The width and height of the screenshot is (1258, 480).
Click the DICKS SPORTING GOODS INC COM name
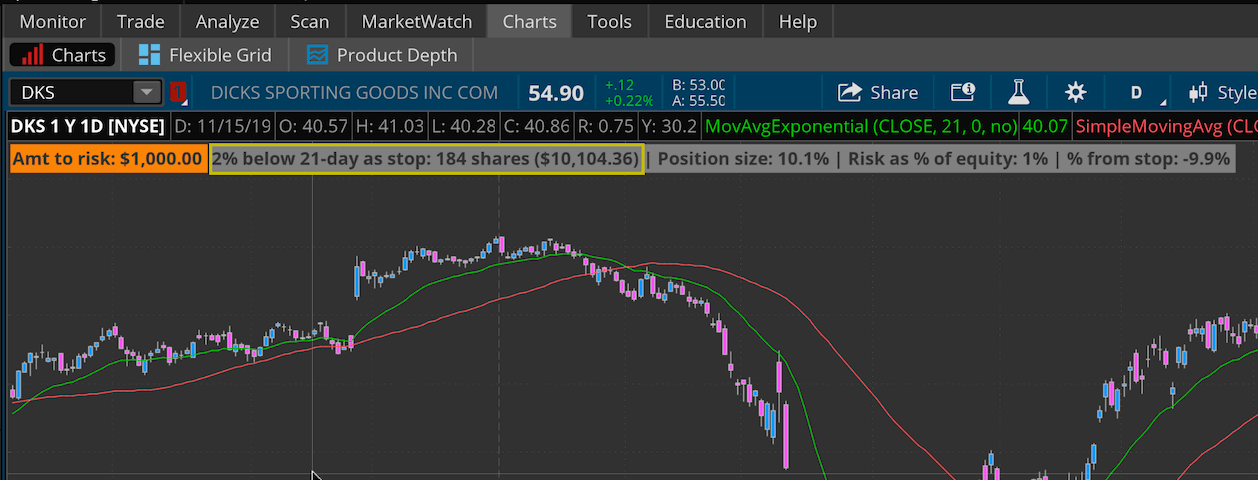click(354, 92)
